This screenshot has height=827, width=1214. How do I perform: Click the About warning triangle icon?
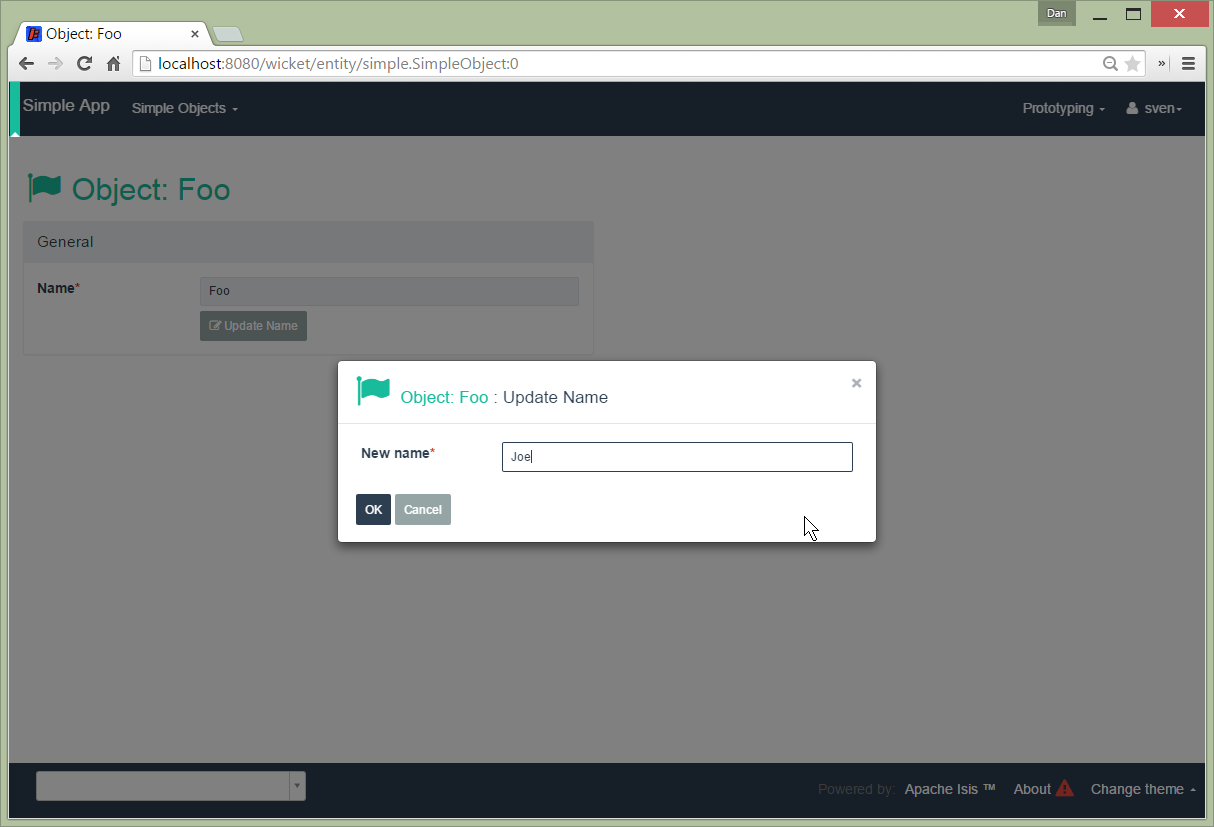(1064, 788)
